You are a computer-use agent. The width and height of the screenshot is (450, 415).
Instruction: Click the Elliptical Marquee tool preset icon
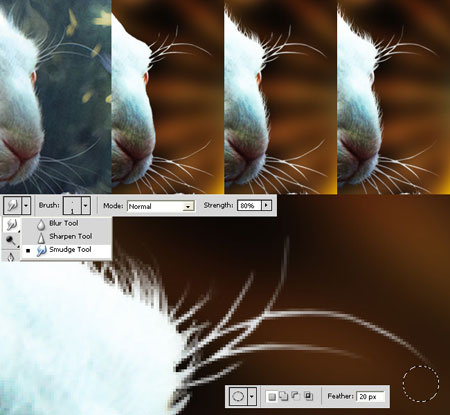(x=238, y=396)
